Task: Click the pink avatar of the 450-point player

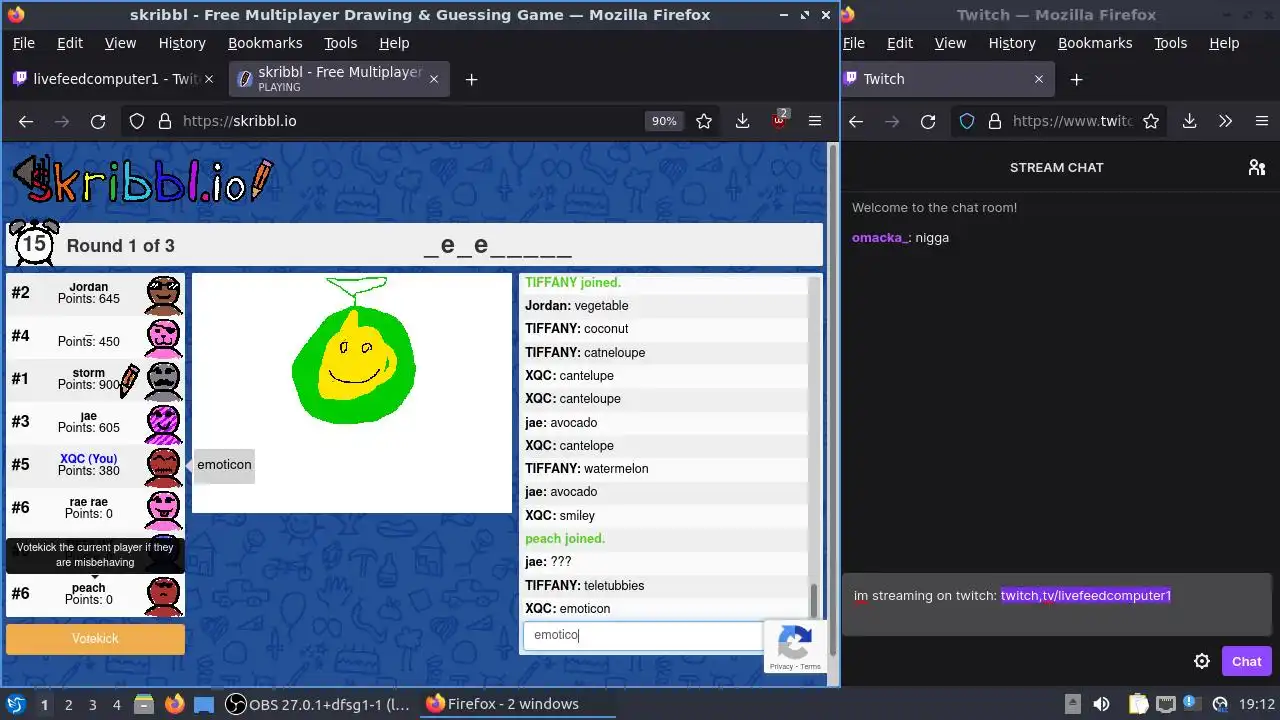Action: [164, 337]
